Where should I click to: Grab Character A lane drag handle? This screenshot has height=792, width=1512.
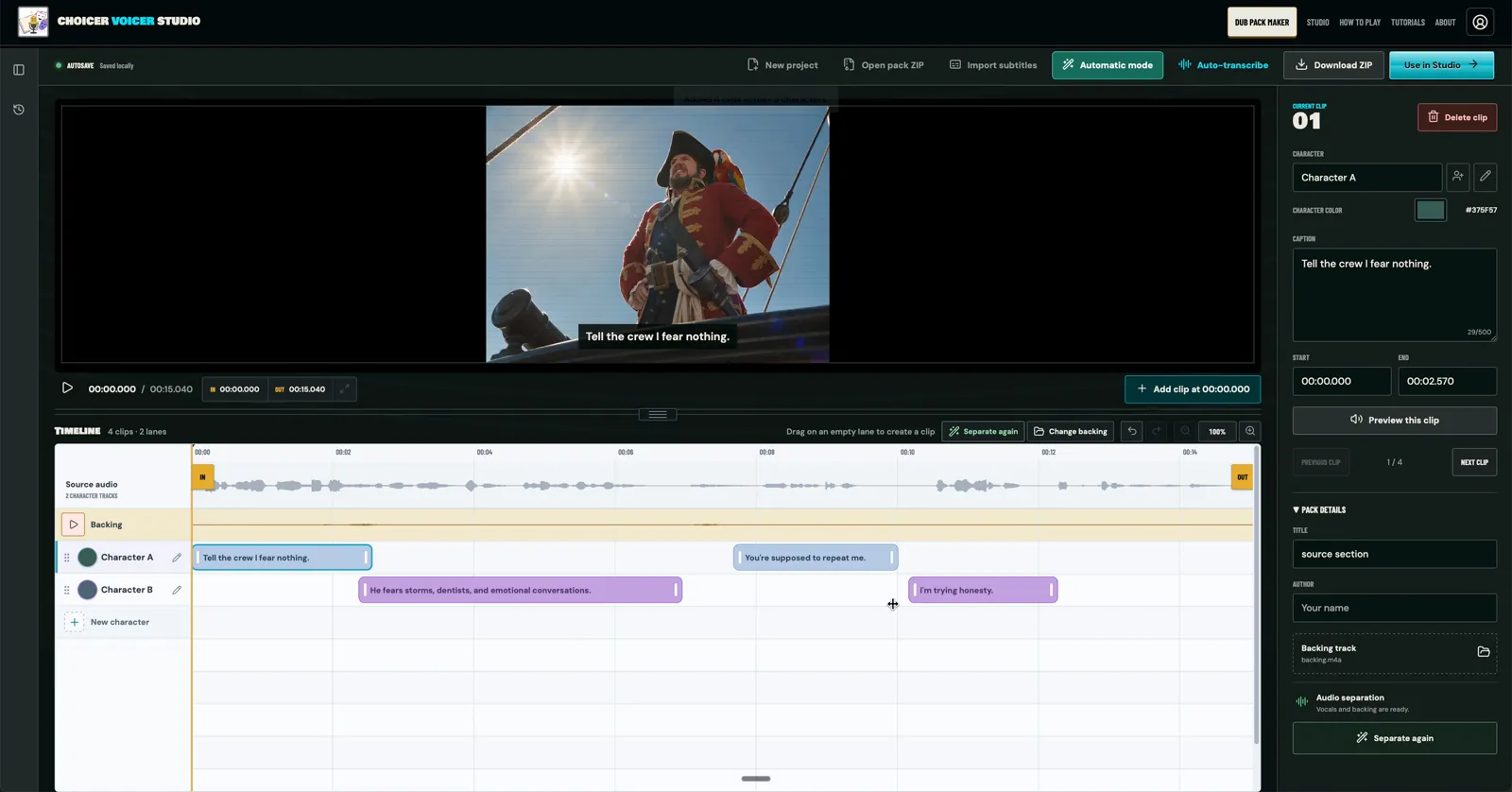point(67,558)
